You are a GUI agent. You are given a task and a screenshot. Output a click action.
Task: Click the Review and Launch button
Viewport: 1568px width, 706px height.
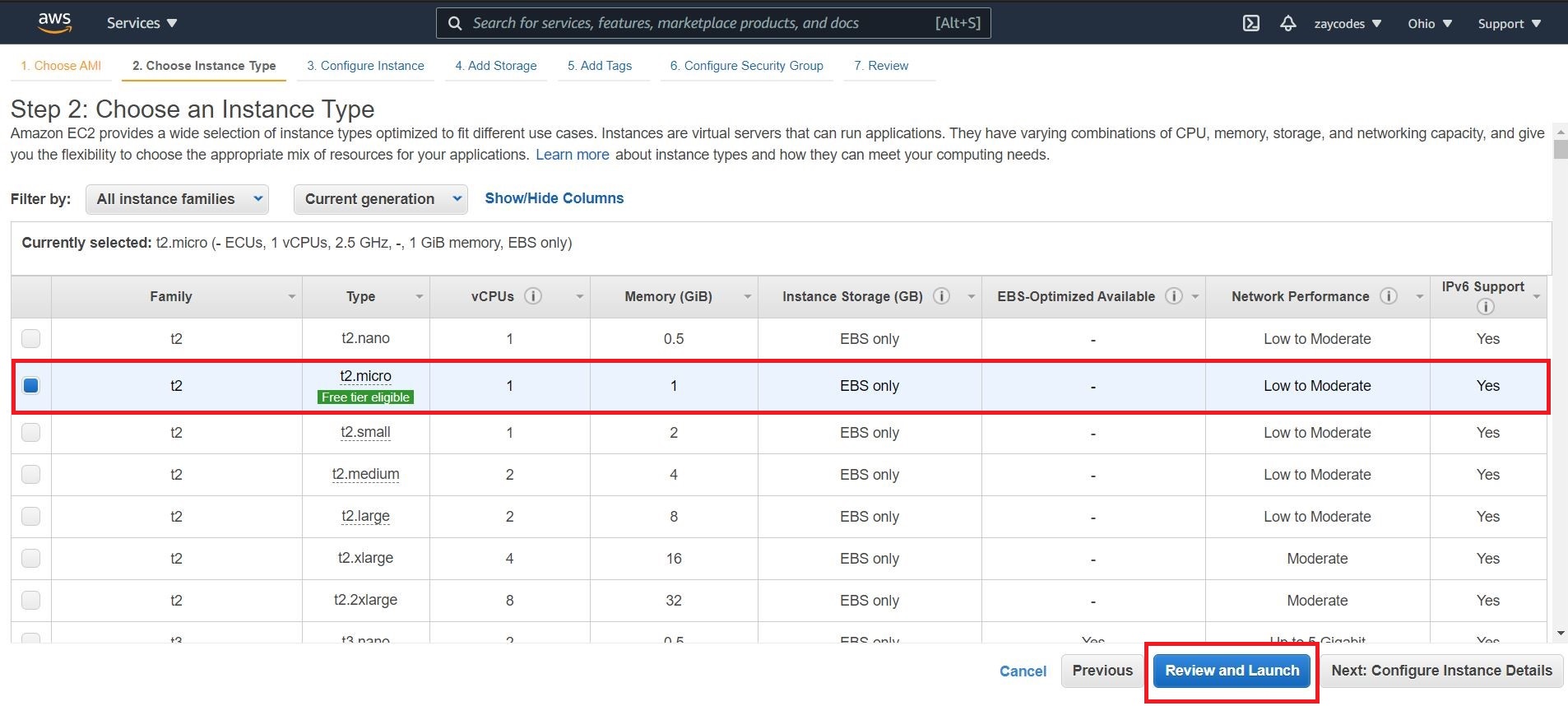point(1232,671)
